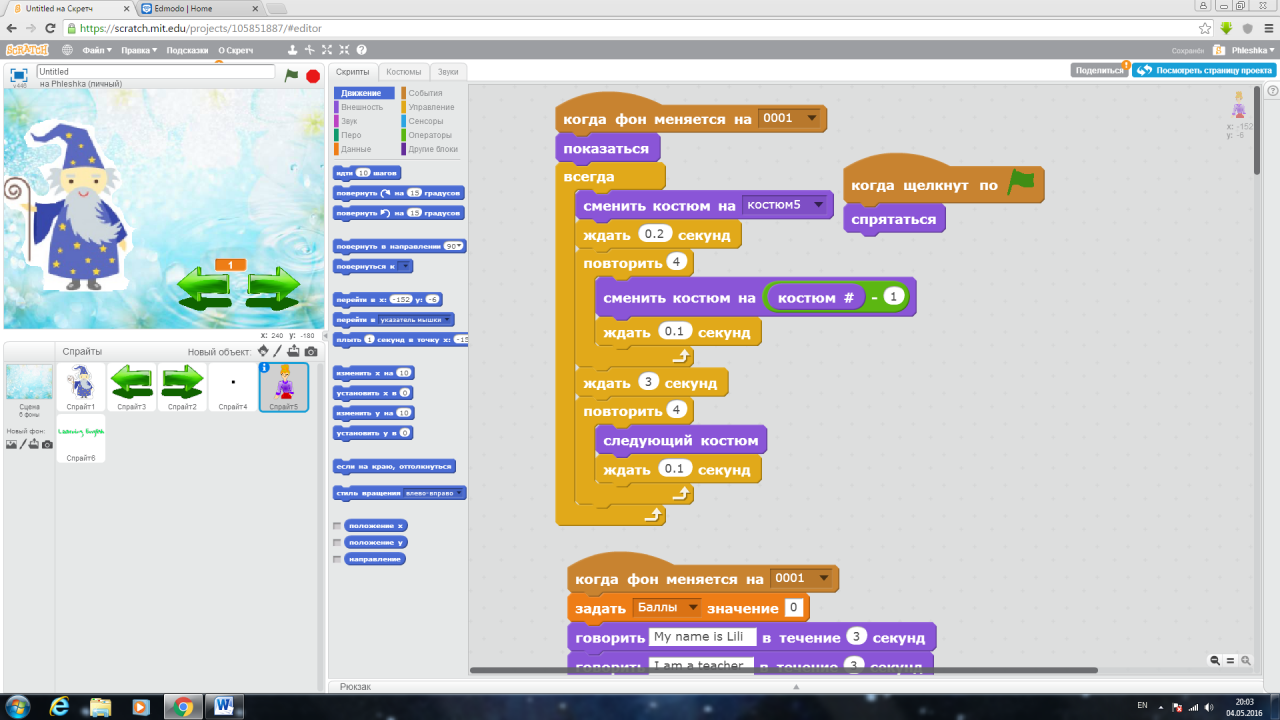Open the Chrome menu hamburger icon
Image resolution: width=1280 pixels, height=720 pixels.
coord(1268,28)
